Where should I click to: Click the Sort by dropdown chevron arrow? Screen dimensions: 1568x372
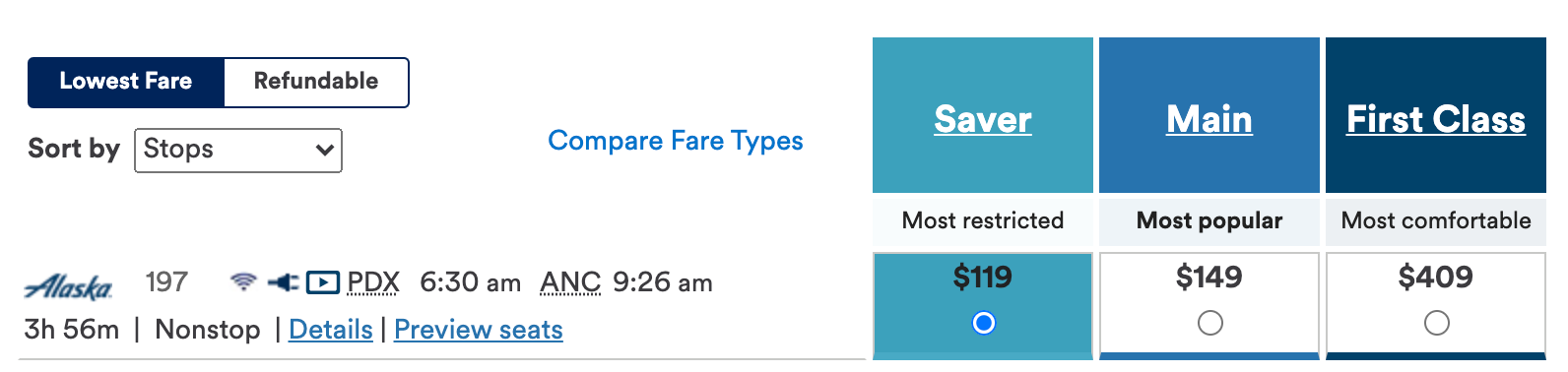click(x=324, y=151)
